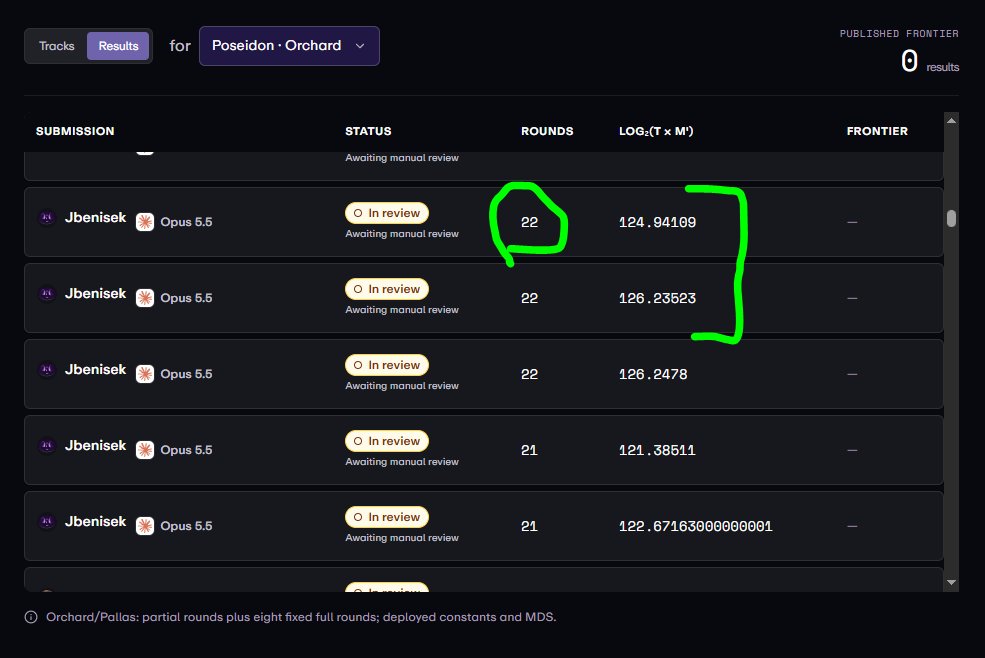Click the STATUS column header
Image resolution: width=985 pixels, height=658 pixels.
tap(368, 131)
